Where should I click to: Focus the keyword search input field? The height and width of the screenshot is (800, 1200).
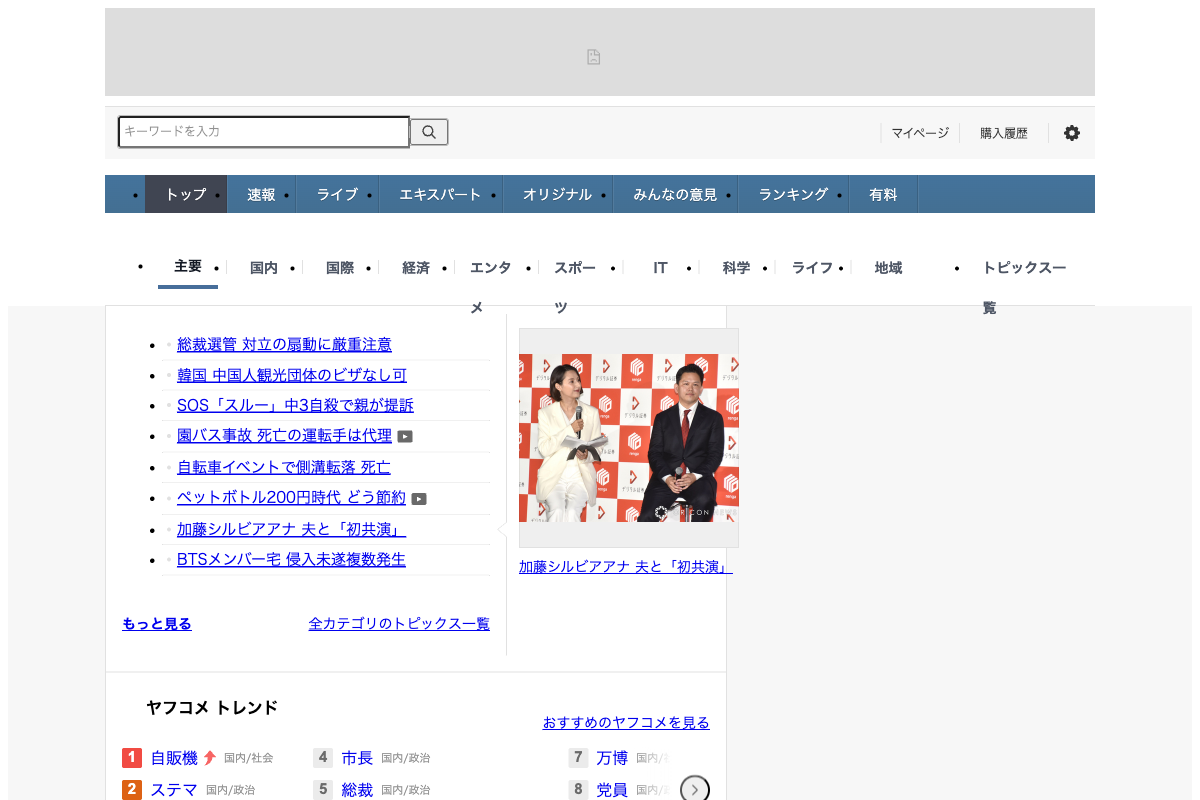[264, 132]
